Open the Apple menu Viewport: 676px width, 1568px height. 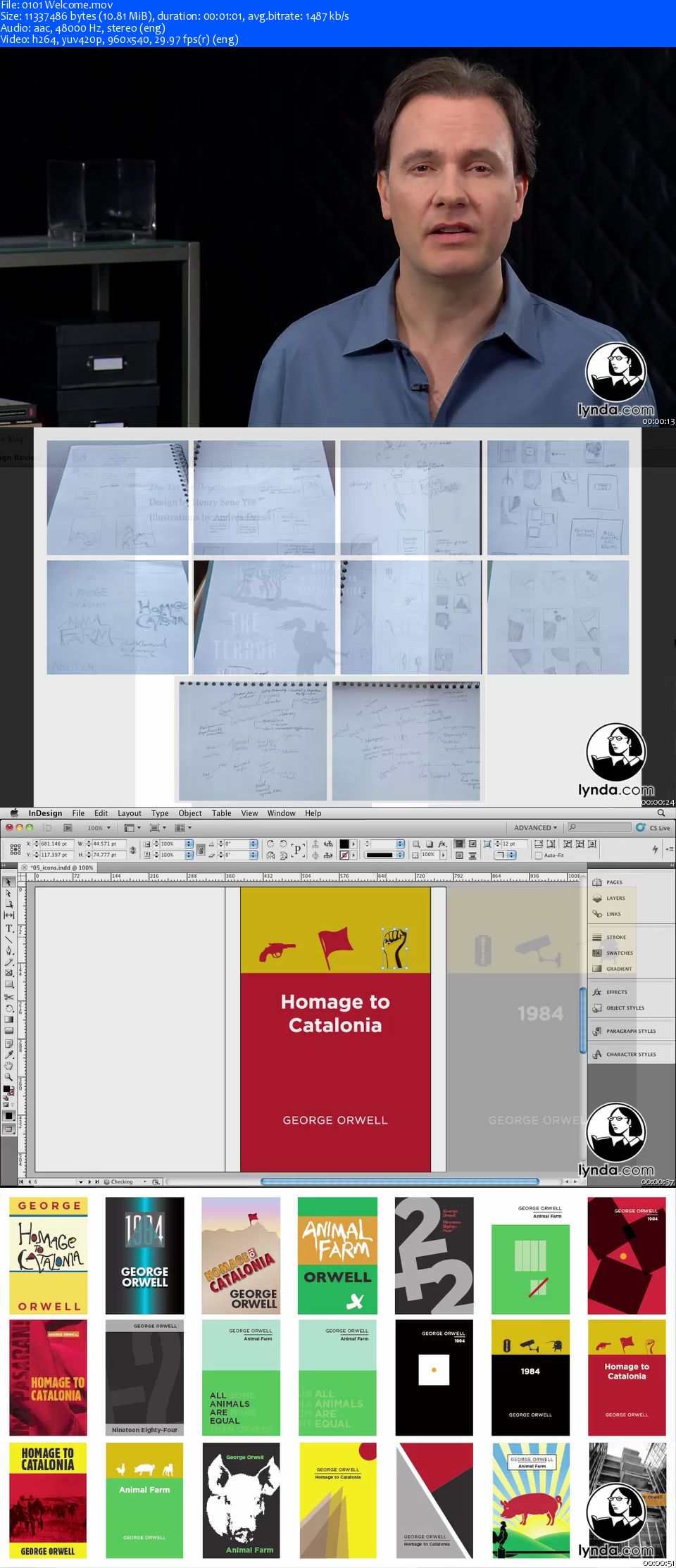click(x=14, y=813)
